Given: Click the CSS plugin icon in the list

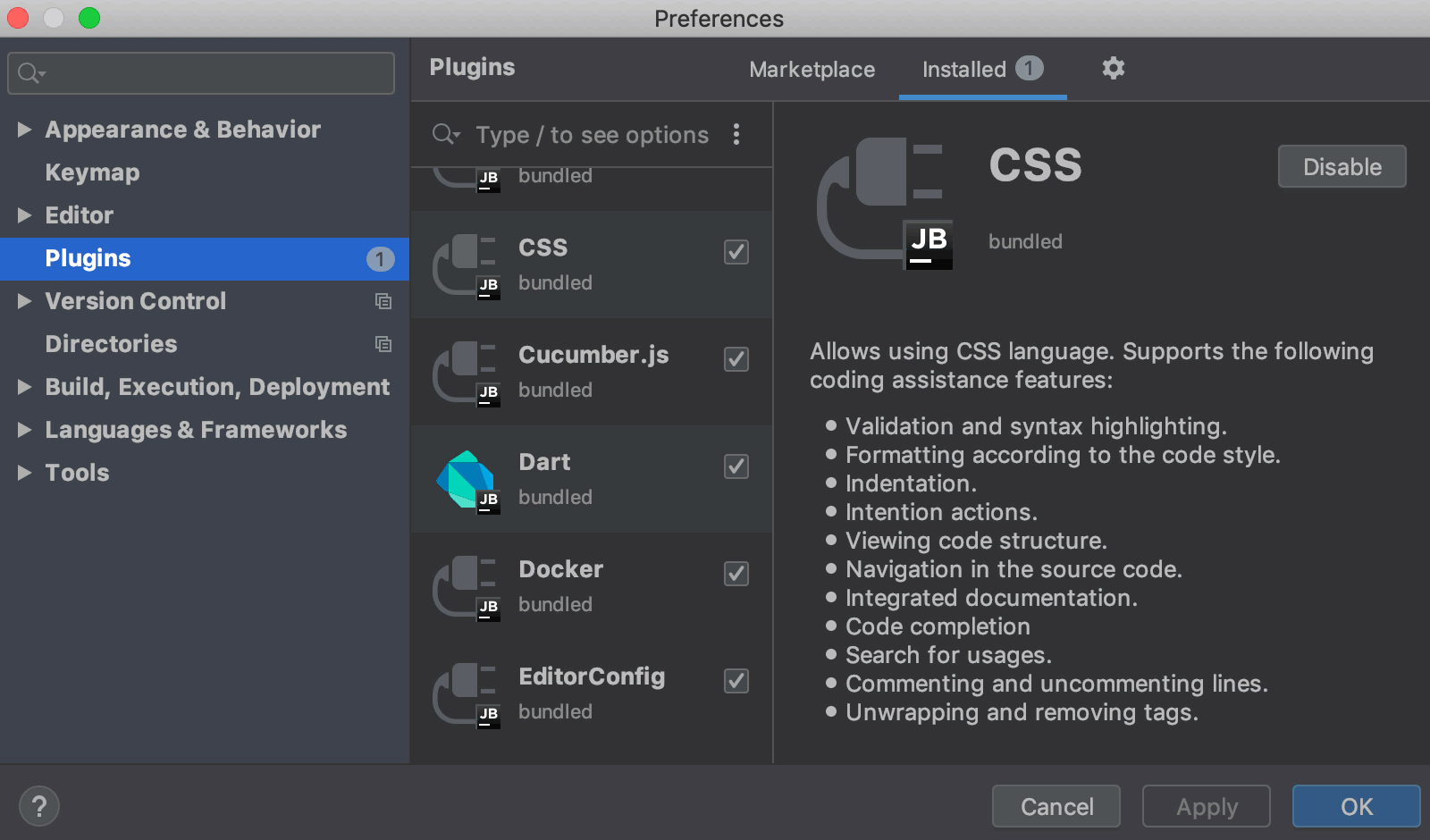Looking at the screenshot, I should [466, 264].
